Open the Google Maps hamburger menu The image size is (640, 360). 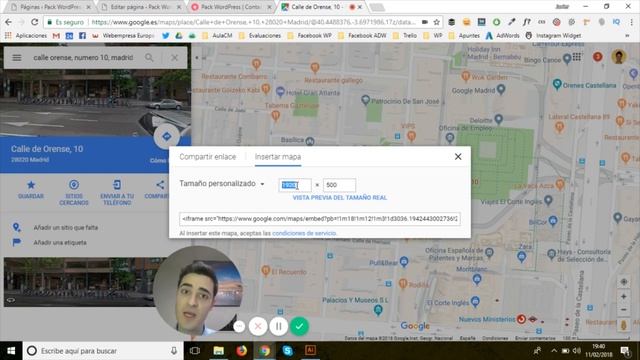coord(17,58)
